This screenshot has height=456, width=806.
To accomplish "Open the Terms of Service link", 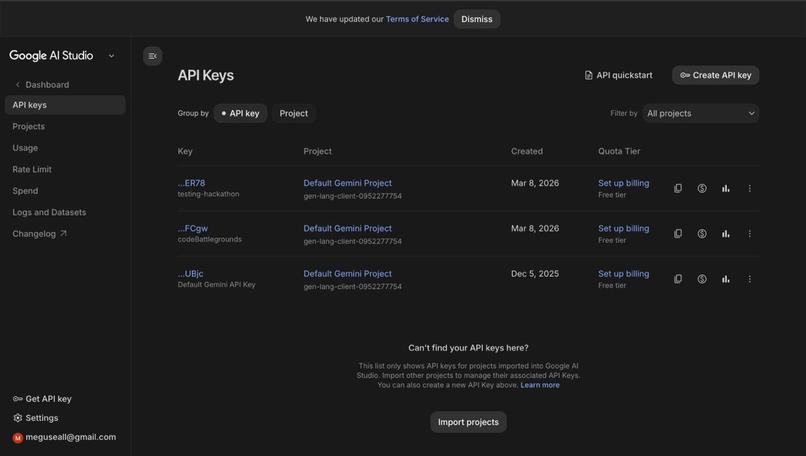I will [417, 19].
